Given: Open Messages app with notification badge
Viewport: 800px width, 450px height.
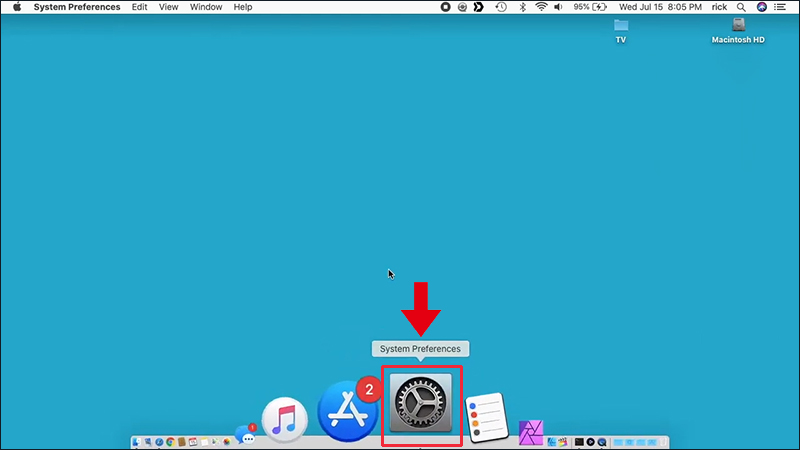Looking at the screenshot, I should pos(246,435).
